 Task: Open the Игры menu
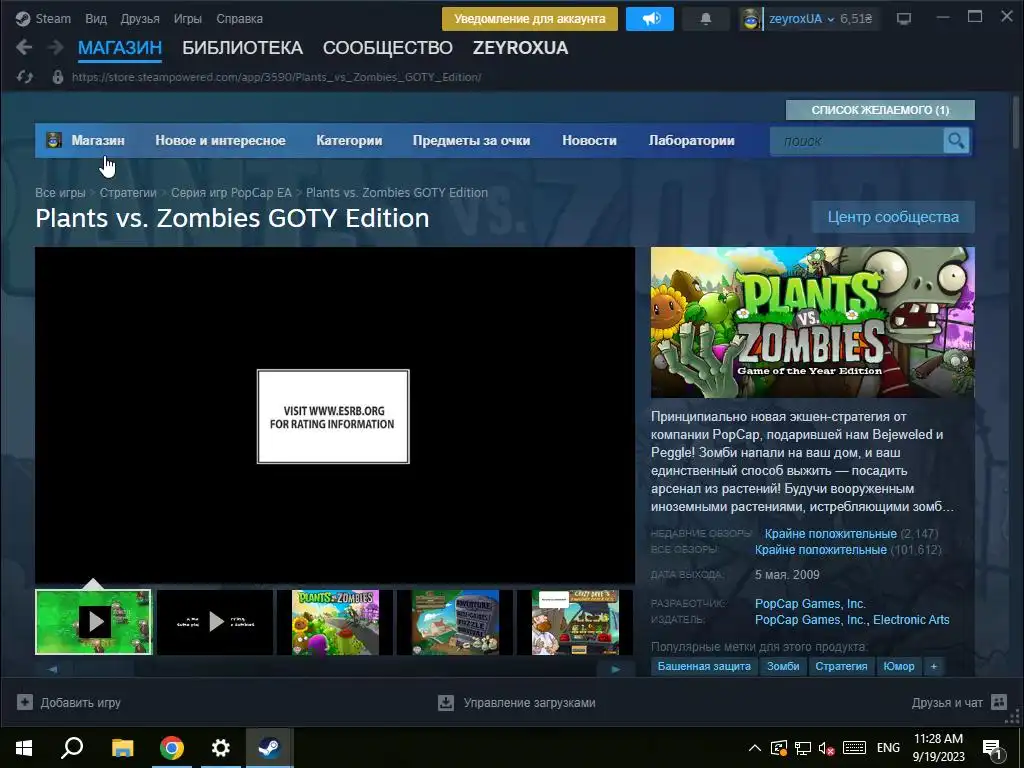pos(187,19)
